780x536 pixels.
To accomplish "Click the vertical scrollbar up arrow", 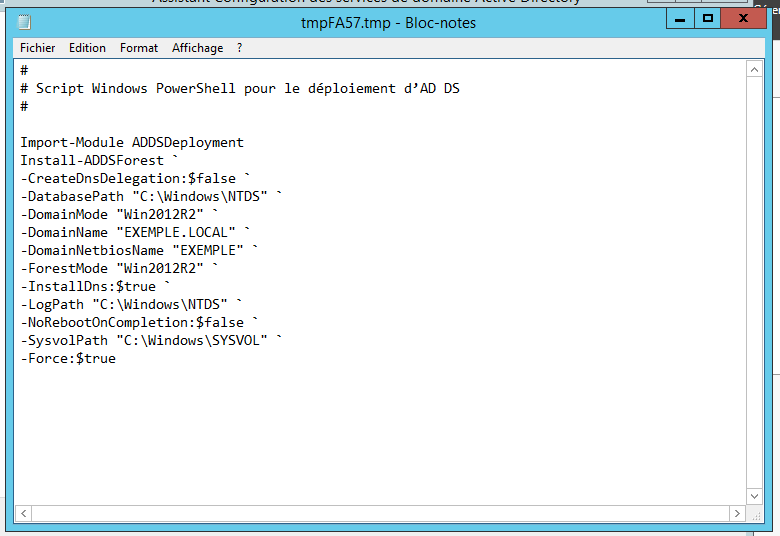I will tap(754, 70).
